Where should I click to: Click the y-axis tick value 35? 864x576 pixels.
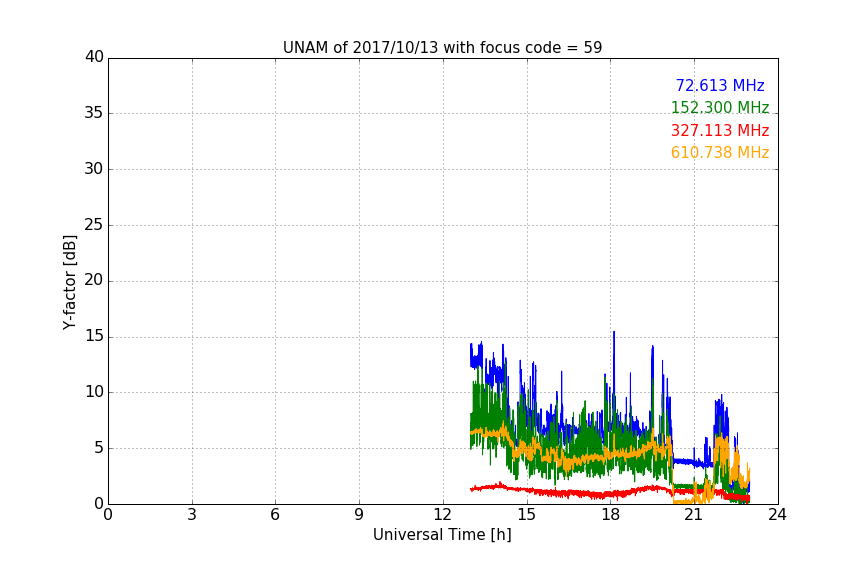[x=94, y=113]
